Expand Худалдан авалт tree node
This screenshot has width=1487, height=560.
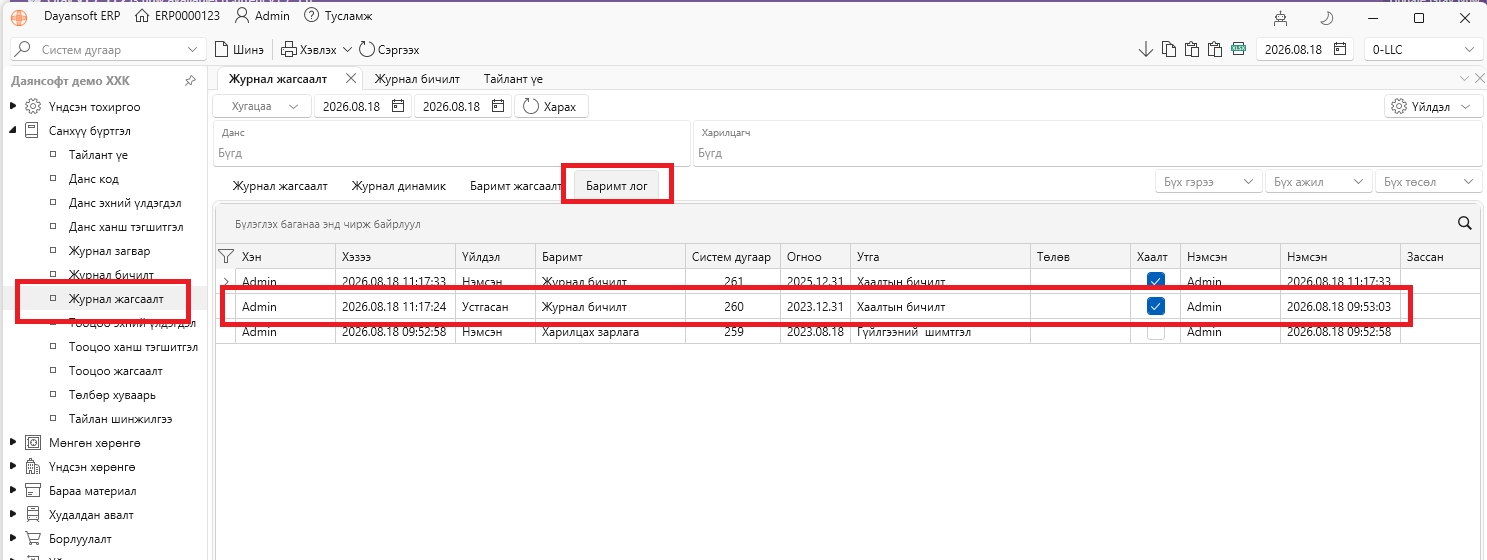point(13,515)
